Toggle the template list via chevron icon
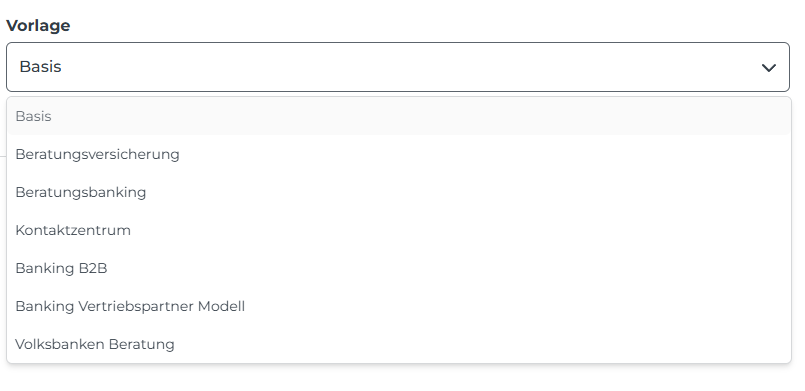Viewport: 805px width, 391px height. pyautogui.click(x=768, y=68)
